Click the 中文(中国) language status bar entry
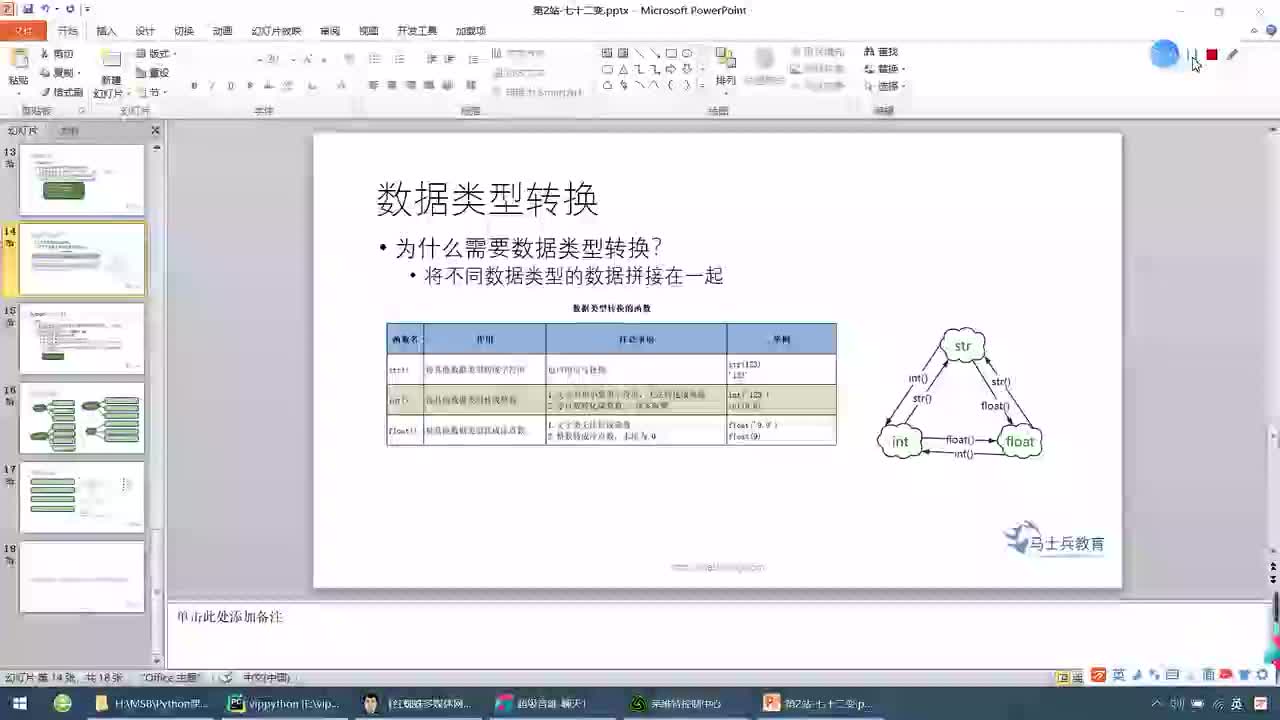Viewport: 1280px width, 720px height. point(266,678)
